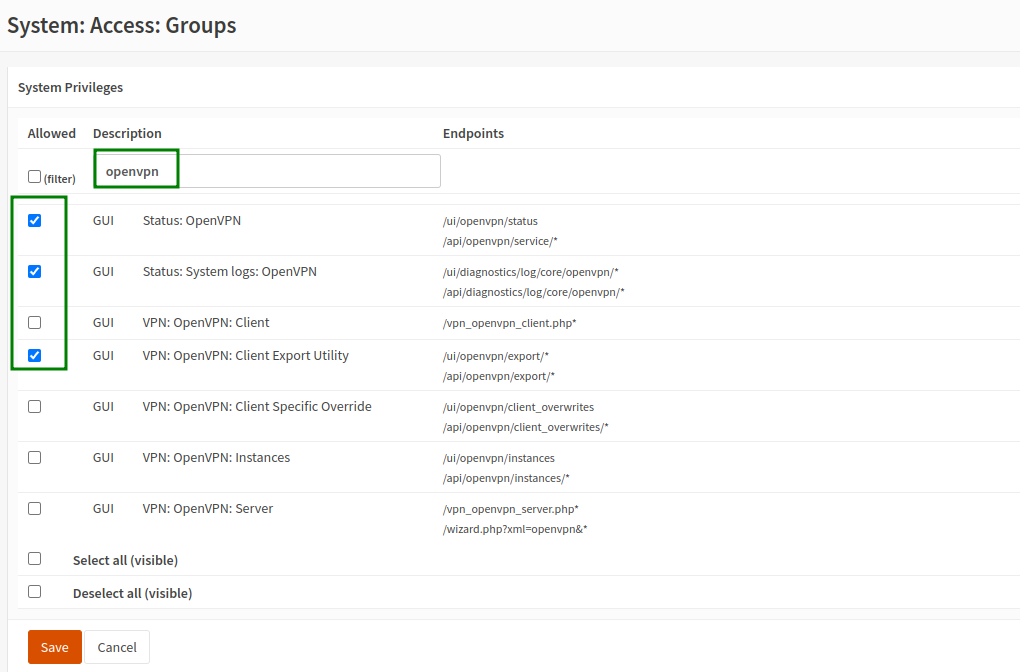Cancel the privilege changes
The height and width of the screenshot is (672, 1020).
click(x=117, y=647)
